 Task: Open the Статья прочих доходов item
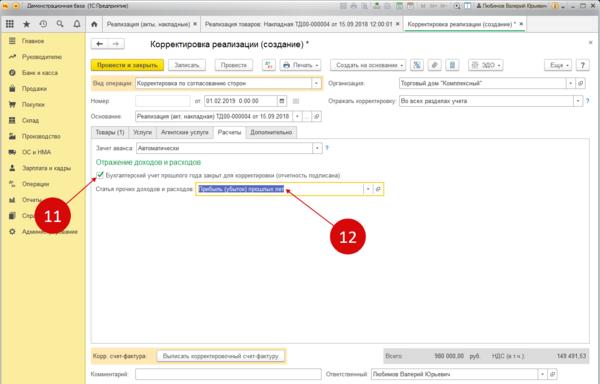[378, 189]
